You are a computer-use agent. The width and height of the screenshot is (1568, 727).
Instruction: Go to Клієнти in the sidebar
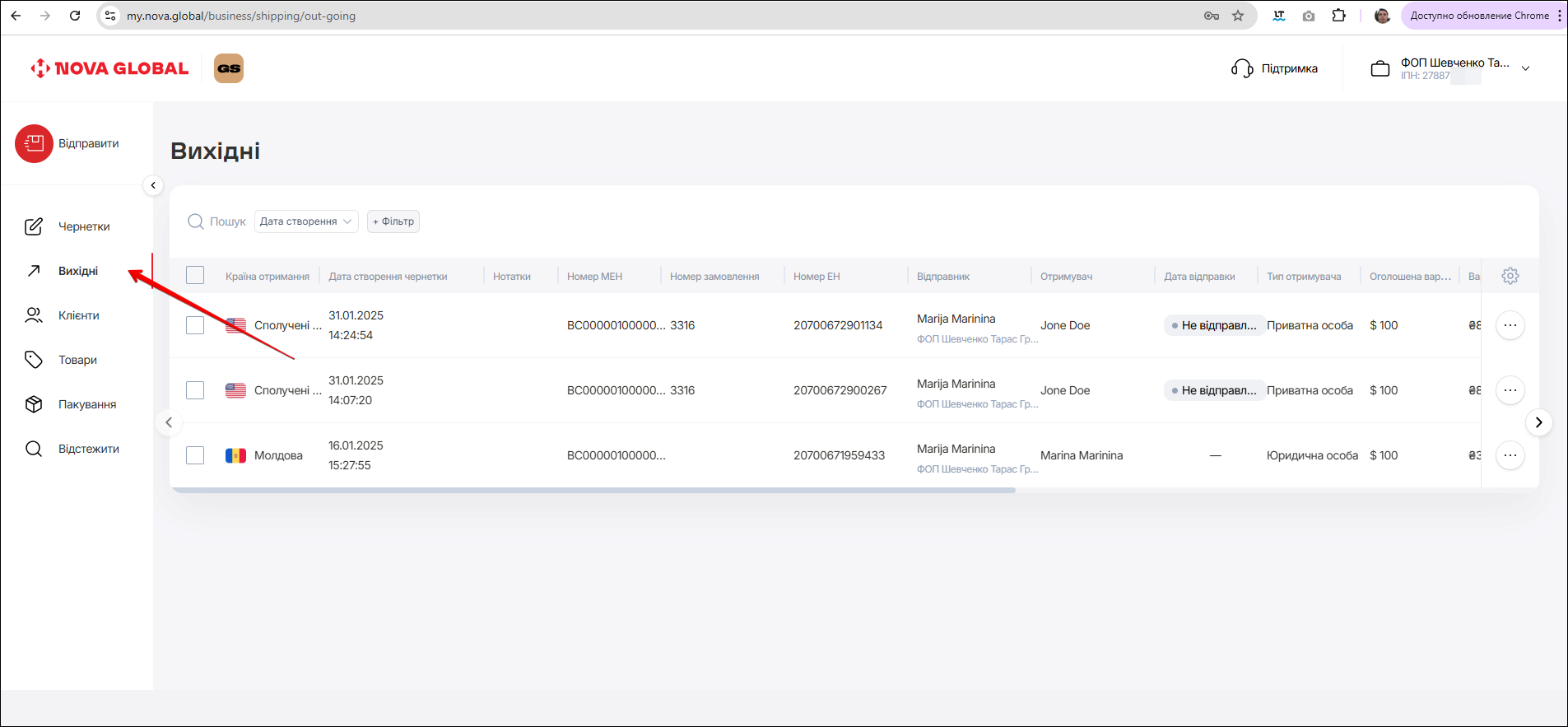point(78,315)
